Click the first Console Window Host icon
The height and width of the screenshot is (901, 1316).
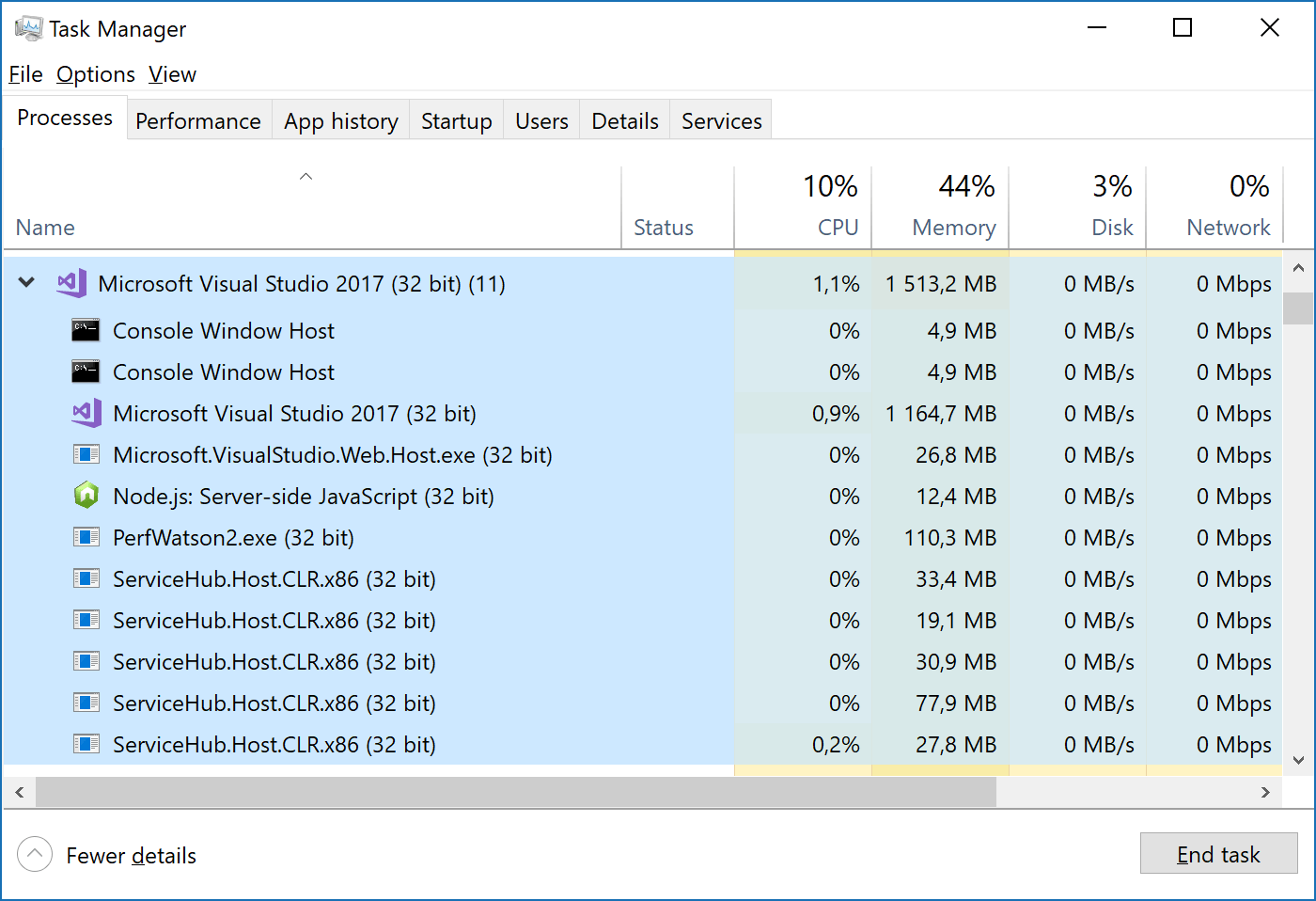(x=86, y=330)
